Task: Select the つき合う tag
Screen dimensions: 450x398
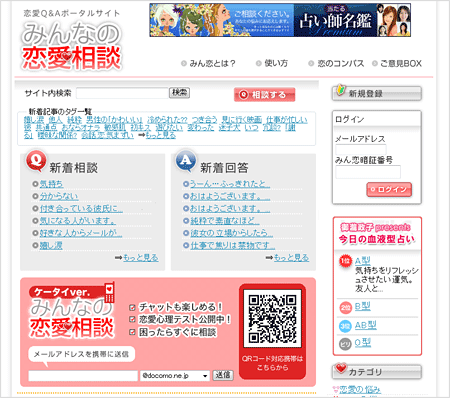Action: 205,120
